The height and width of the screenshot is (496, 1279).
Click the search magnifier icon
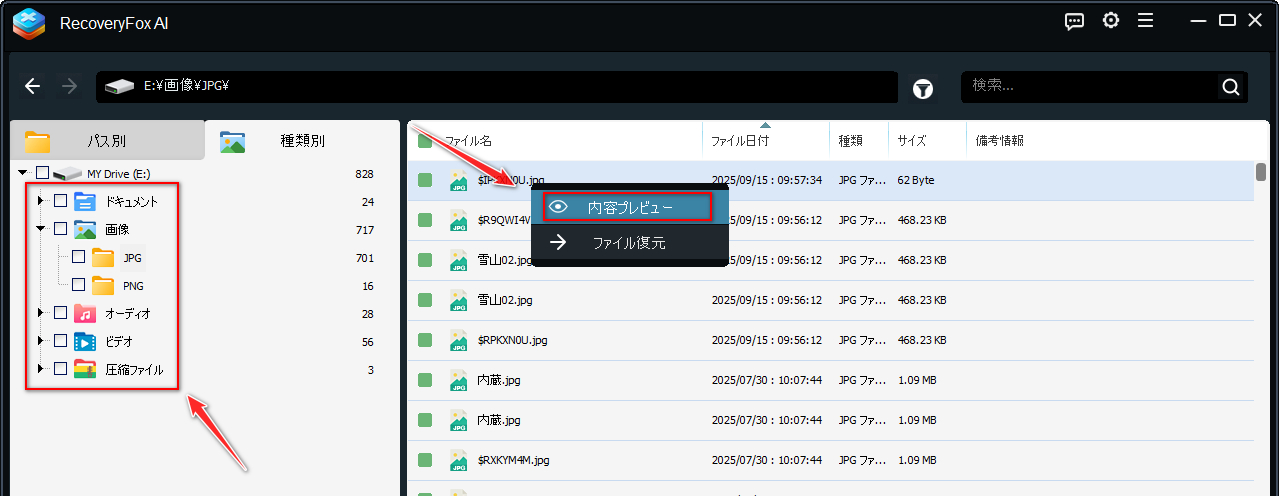tap(1231, 87)
